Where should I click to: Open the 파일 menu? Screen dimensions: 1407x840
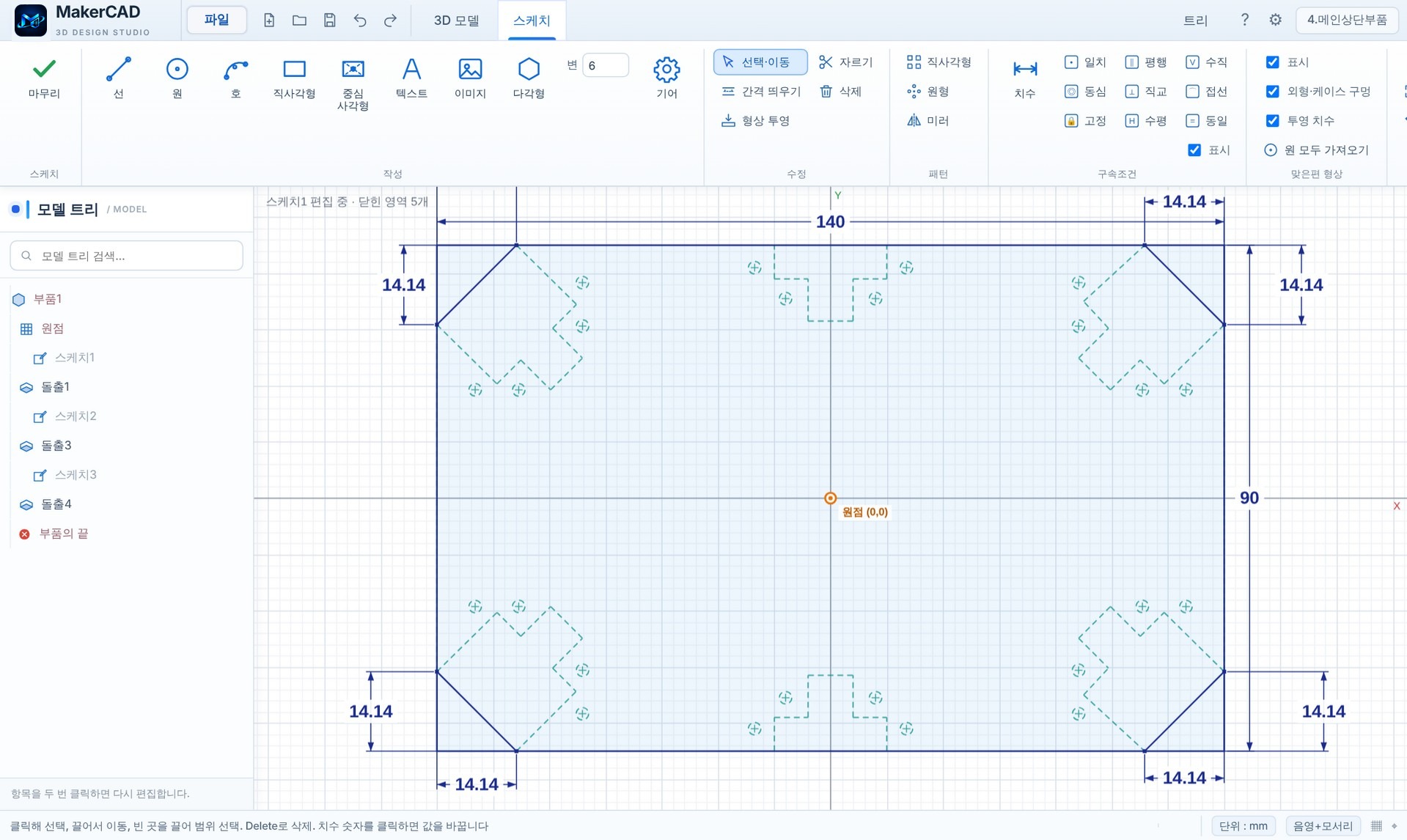click(216, 20)
